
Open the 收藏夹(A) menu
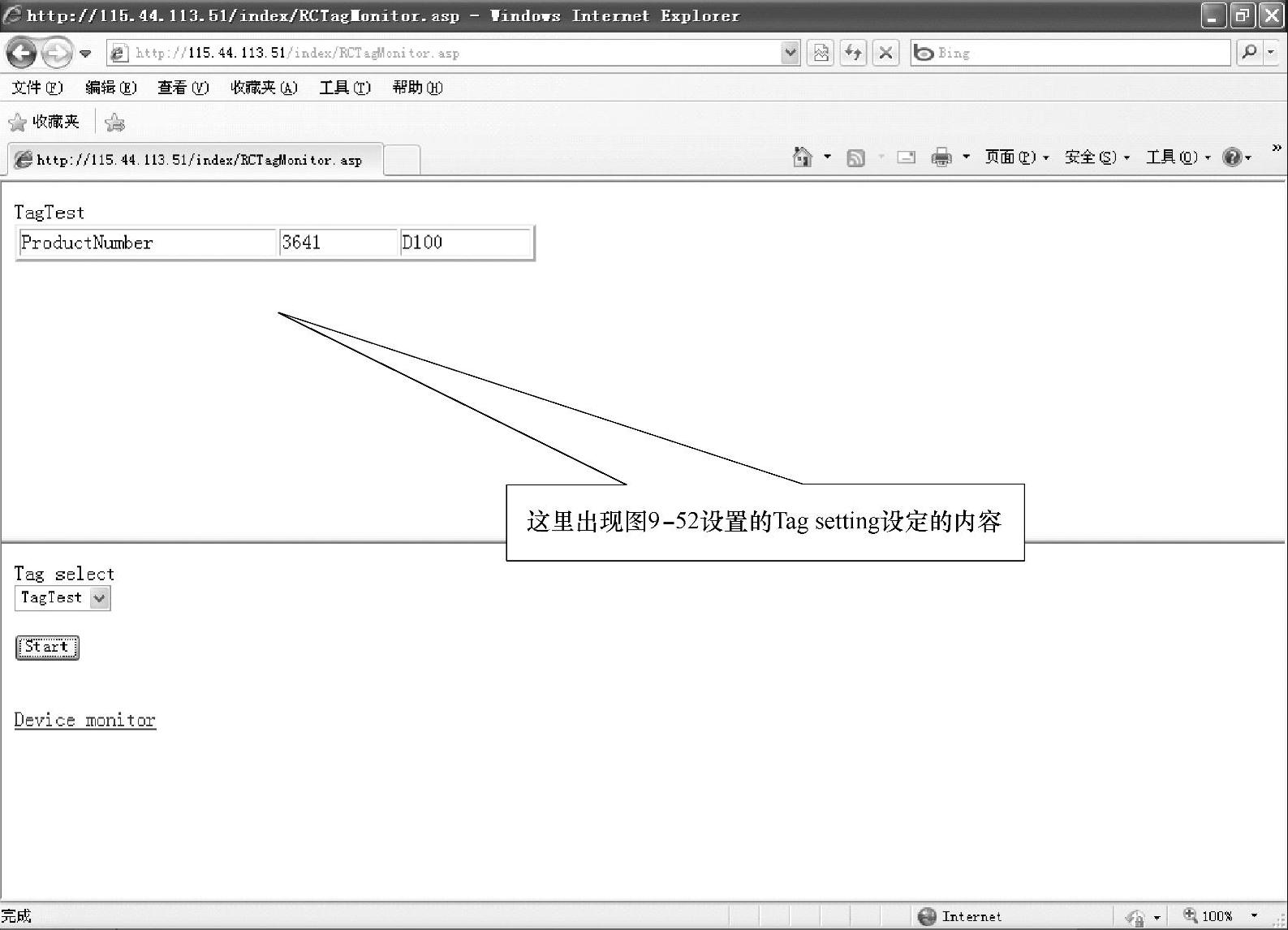(x=265, y=88)
